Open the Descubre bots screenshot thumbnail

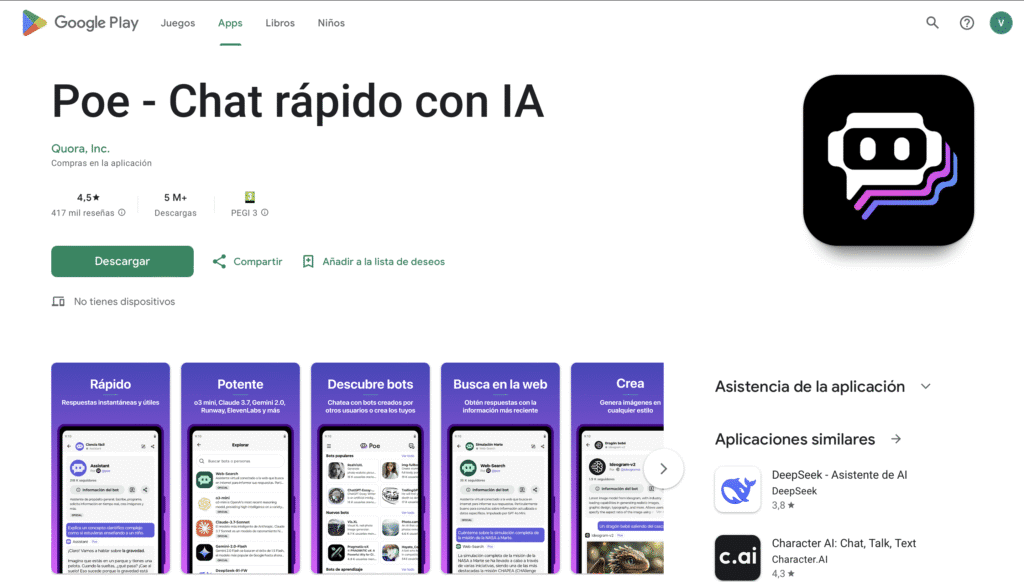point(370,468)
